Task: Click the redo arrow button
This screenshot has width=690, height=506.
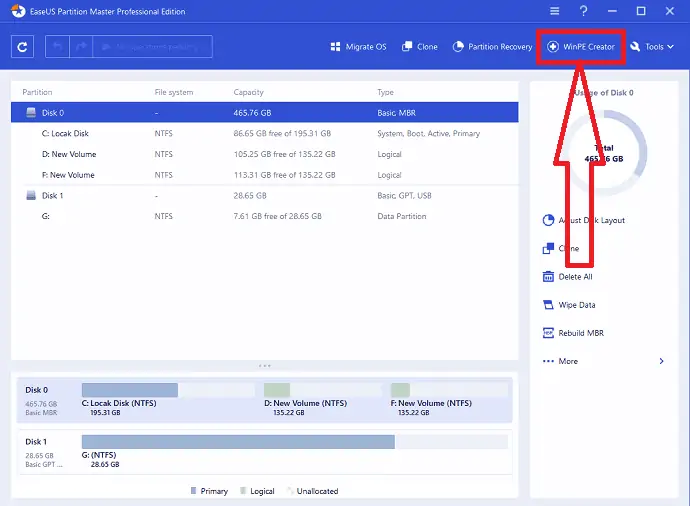Action: click(81, 47)
